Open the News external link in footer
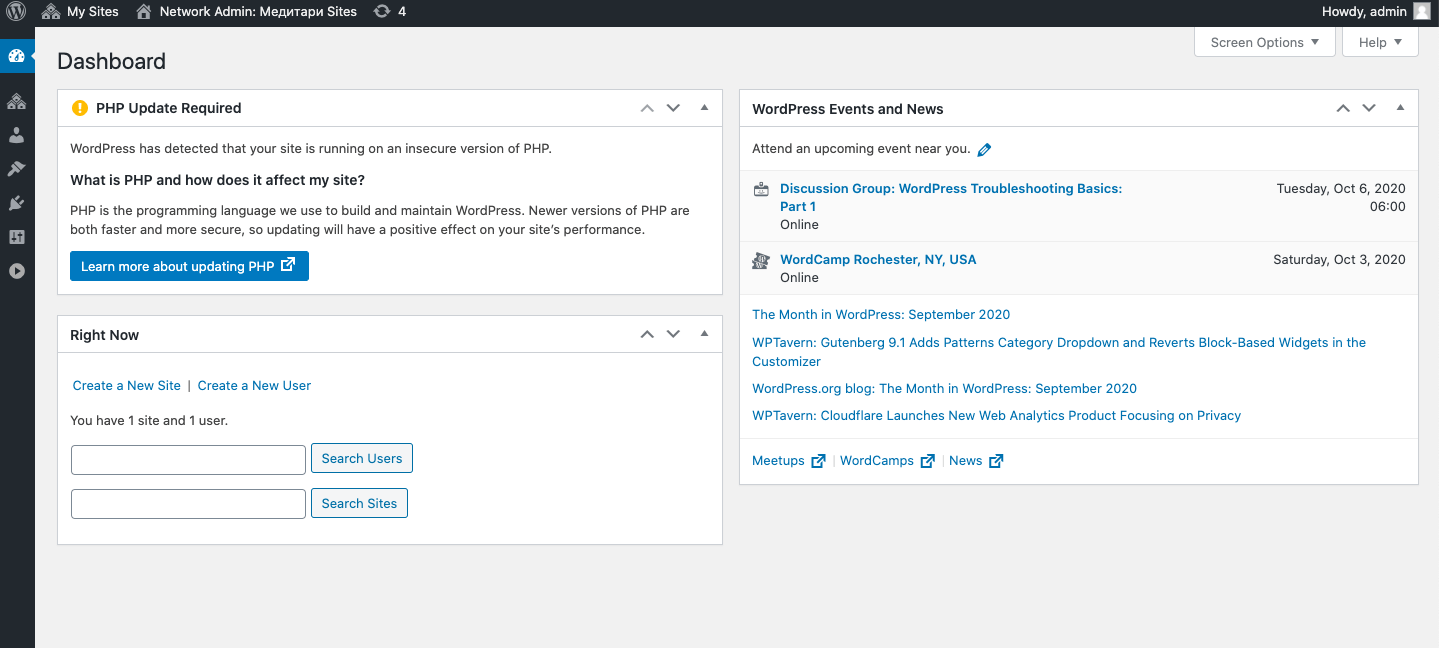 [976, 461]
